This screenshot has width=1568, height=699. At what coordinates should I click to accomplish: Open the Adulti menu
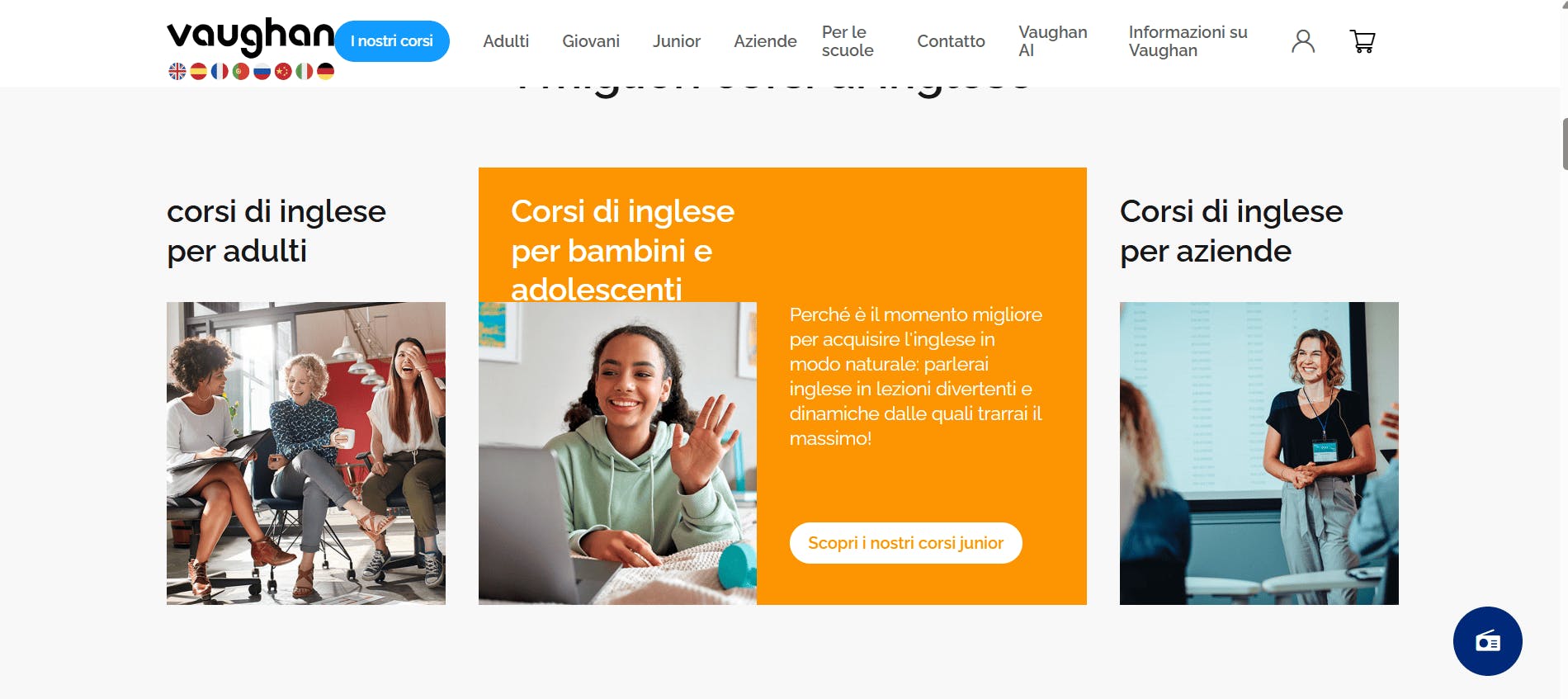pyautogui.click(x=506, y=41)
